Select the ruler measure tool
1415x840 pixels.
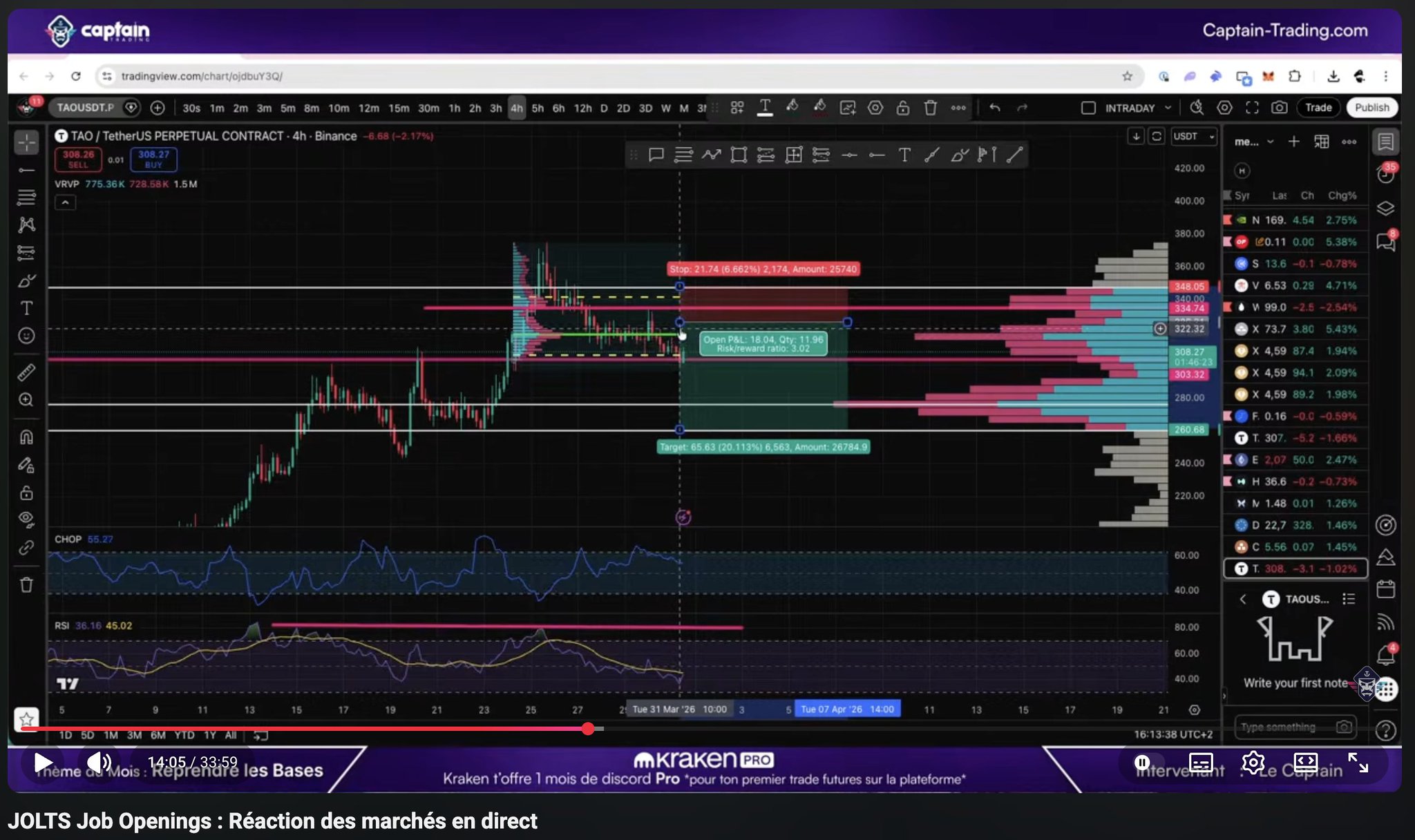pos(26,373)
